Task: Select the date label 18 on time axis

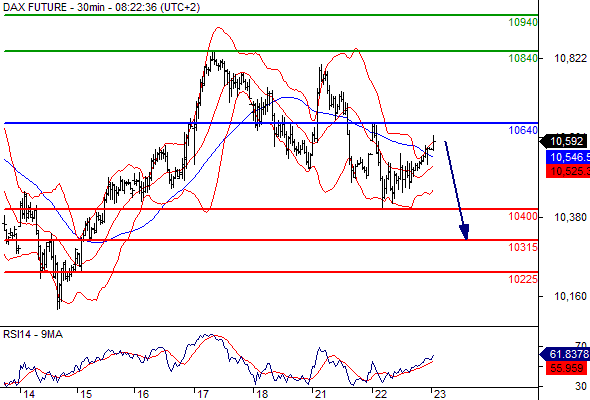Action: 262,394
